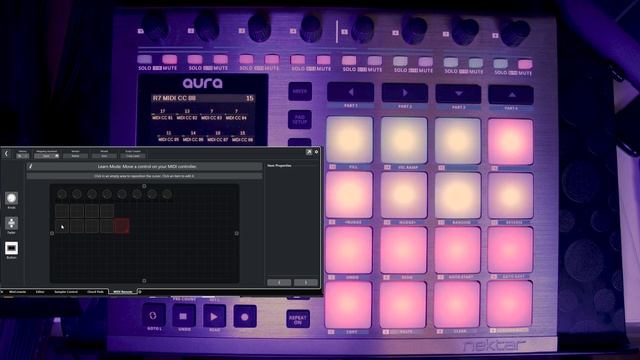Select the last knob on the surface layout
640x360 pixels.
(x=167, y=194)
